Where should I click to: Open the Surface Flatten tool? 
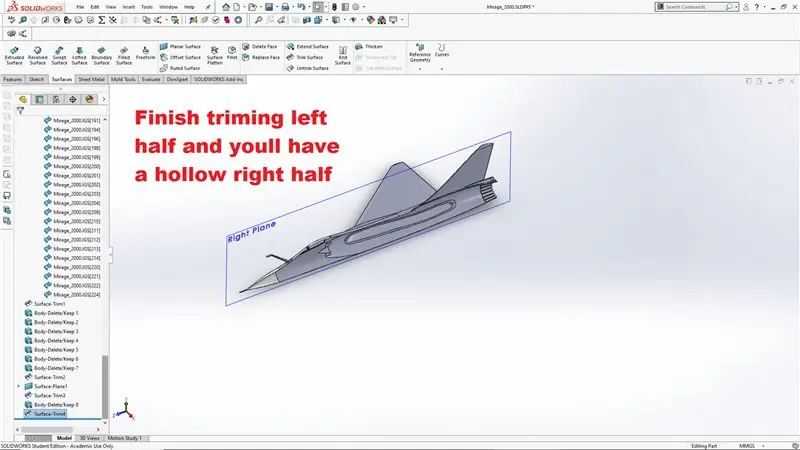pos(215,55)
